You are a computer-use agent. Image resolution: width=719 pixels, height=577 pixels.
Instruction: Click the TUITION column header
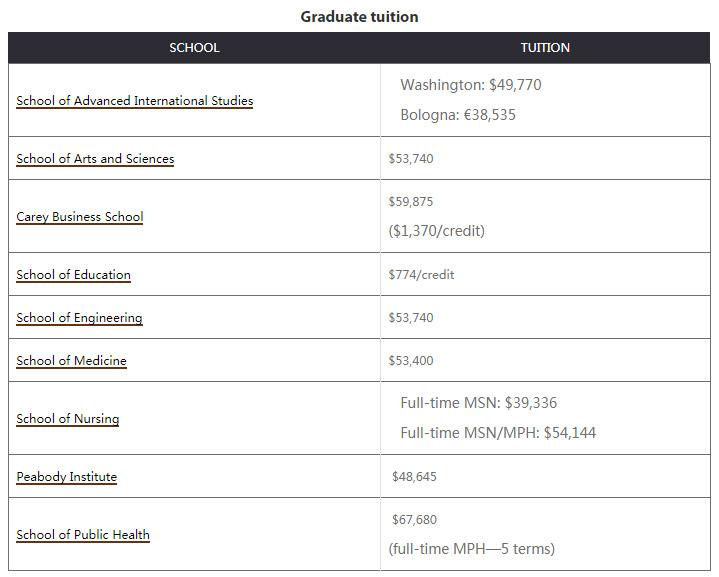tap(545, 48)
